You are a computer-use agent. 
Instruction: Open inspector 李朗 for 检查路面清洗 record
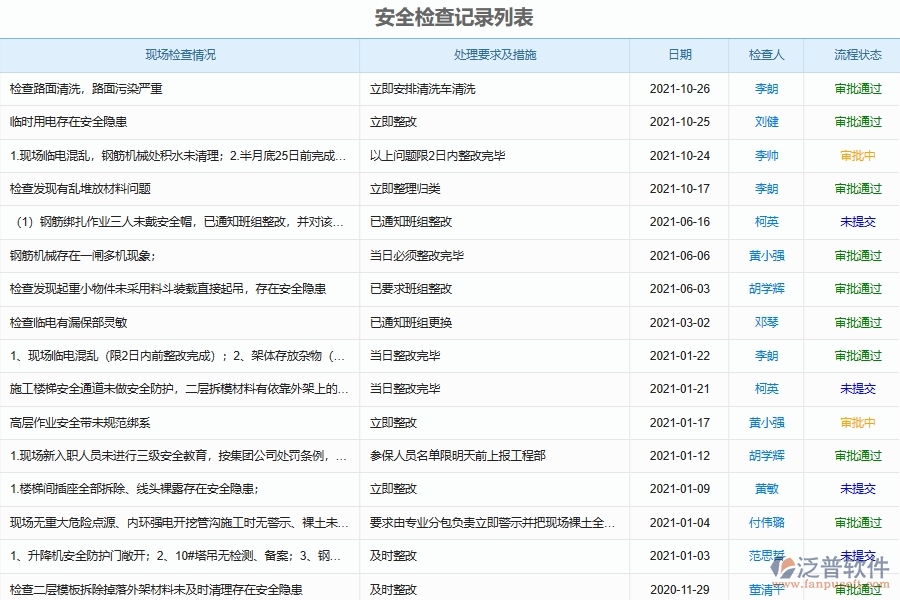point(765,88)
